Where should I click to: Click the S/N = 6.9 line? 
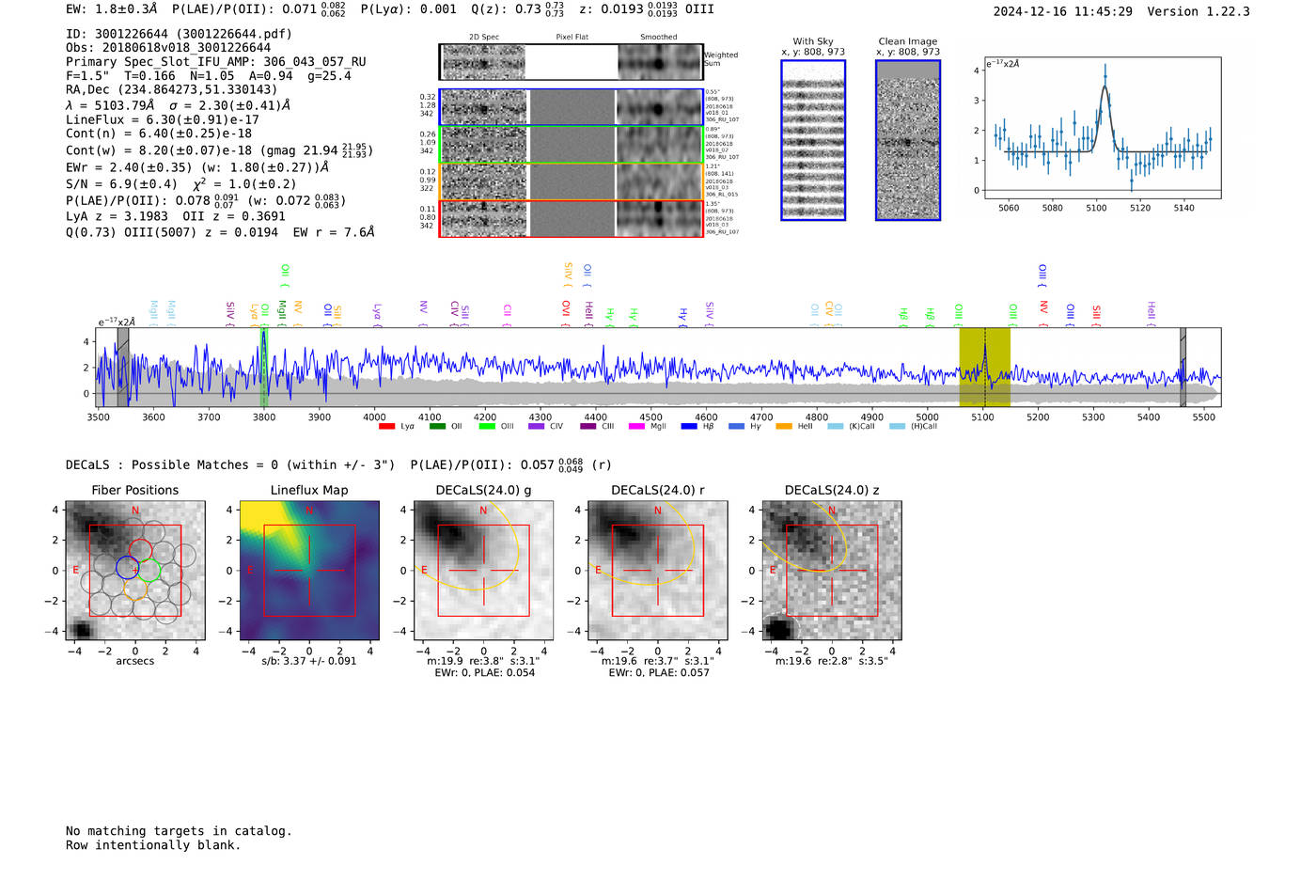click(180, 184)
